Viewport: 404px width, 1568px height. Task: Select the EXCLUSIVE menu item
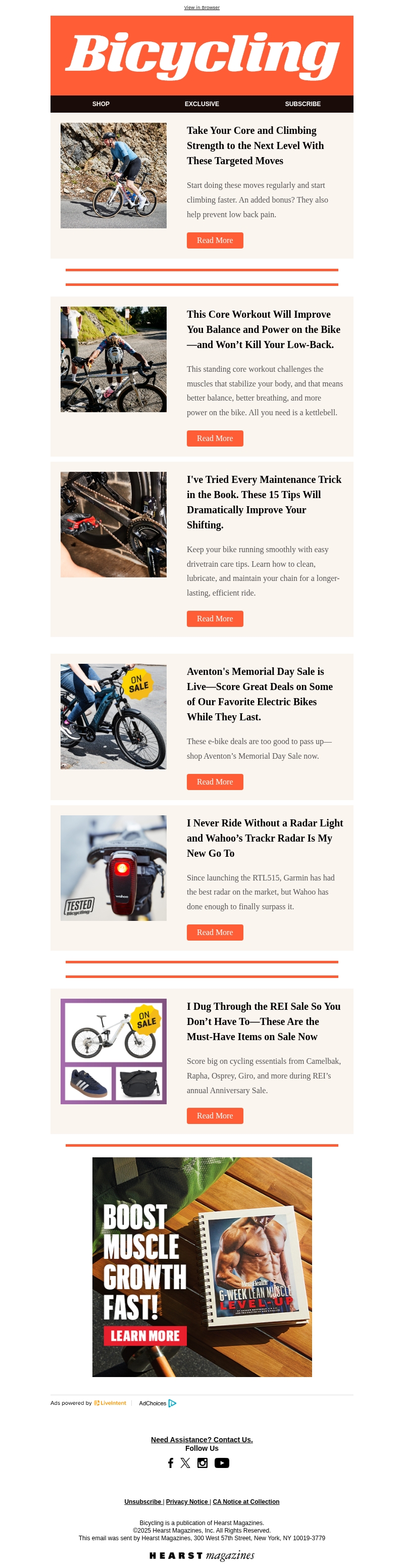(x=202, y=104)
